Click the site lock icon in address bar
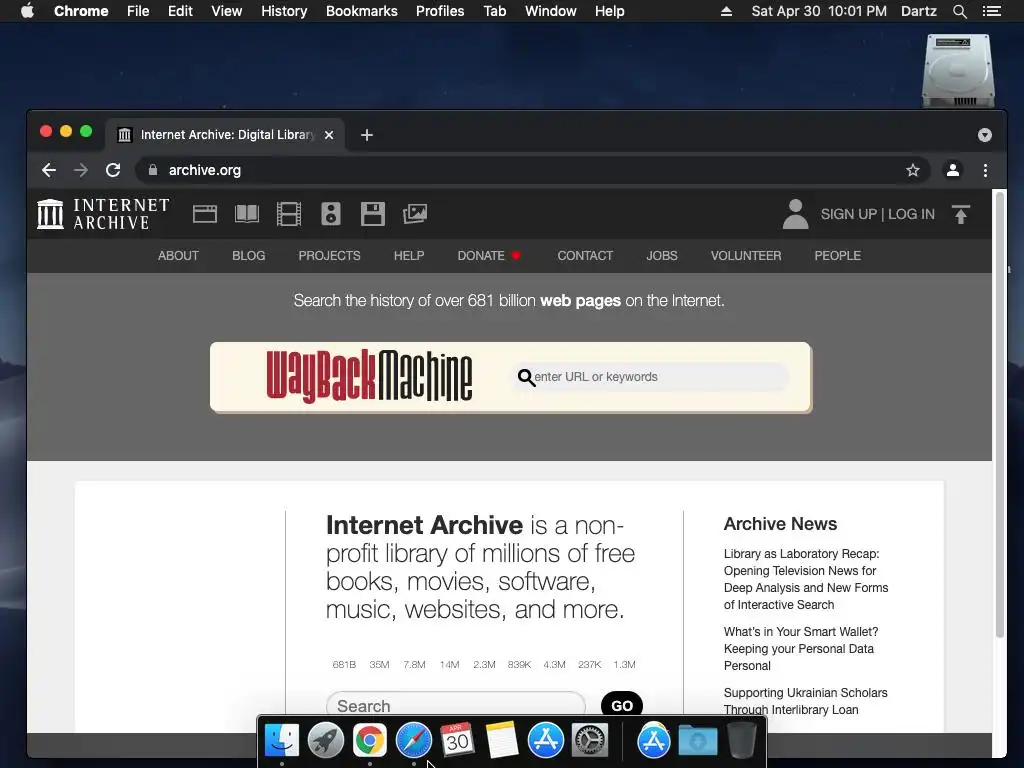Screen dimensions: 1024x768 pos(153,170)
